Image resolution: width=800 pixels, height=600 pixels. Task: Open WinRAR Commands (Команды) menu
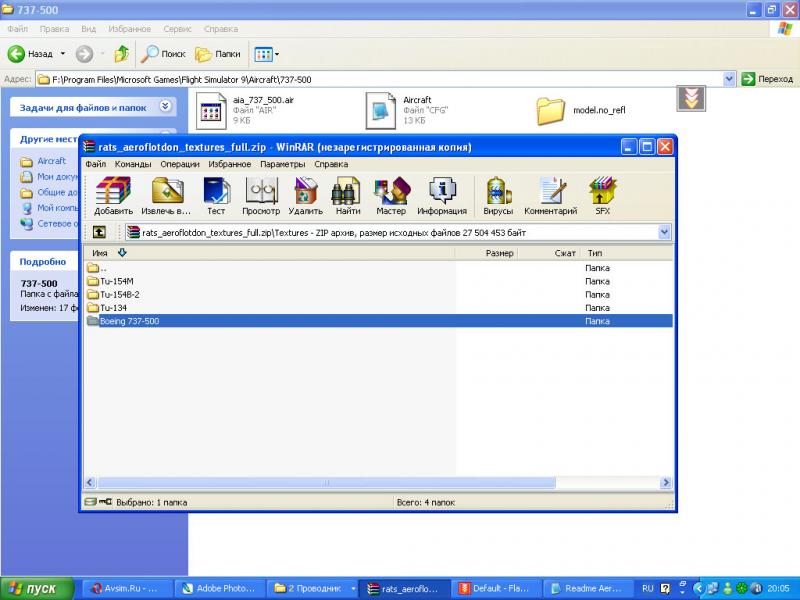[x=133, y=164]
